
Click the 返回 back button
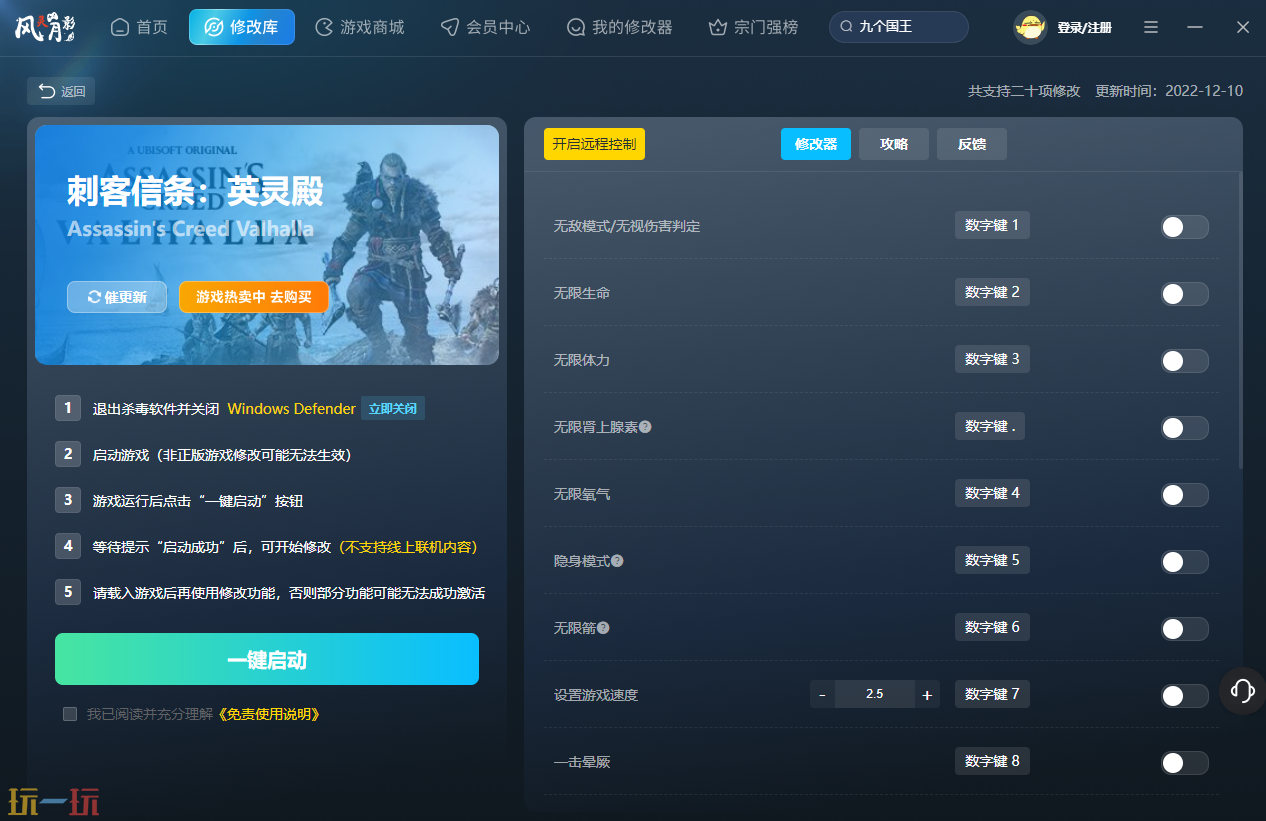click(x=61, y=91)
